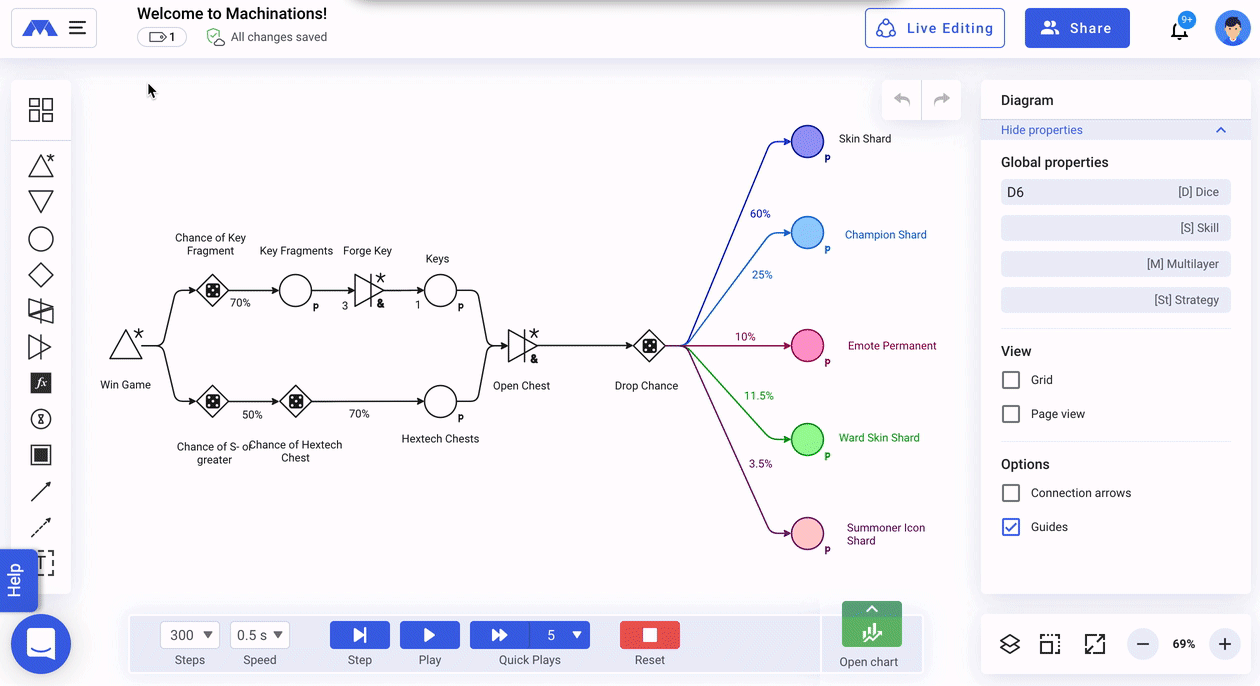Enable the Grid checkbox

tap(1011, 380)
